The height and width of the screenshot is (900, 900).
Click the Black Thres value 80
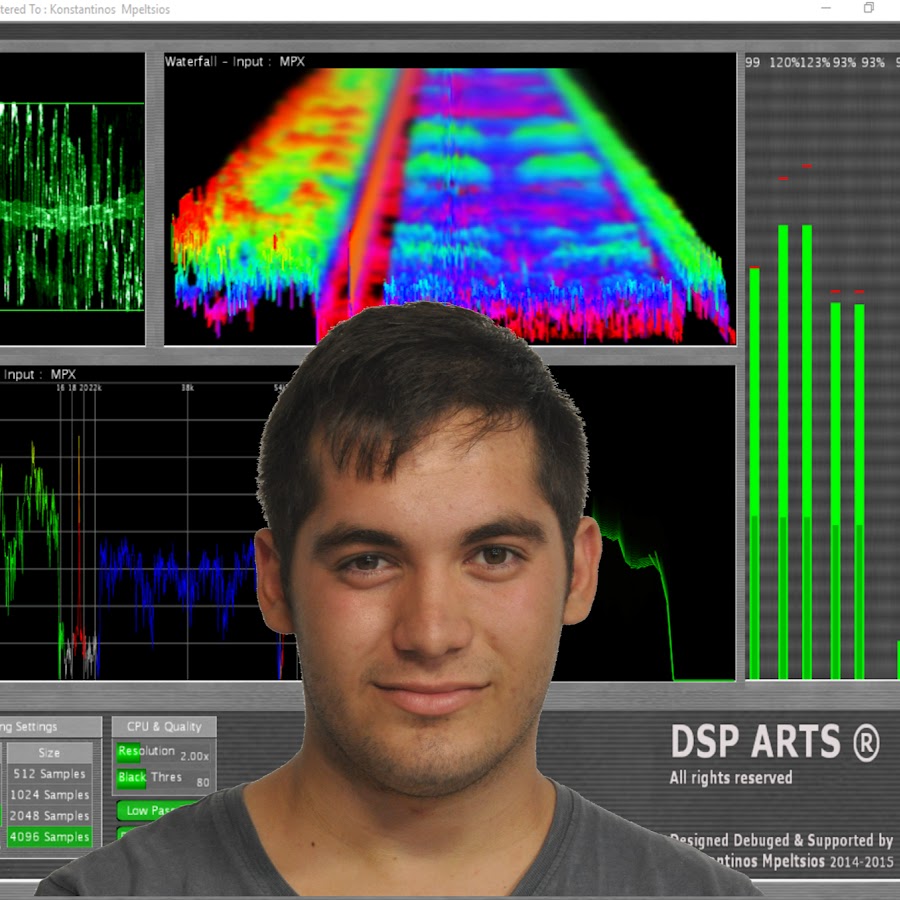click(203, 782)
